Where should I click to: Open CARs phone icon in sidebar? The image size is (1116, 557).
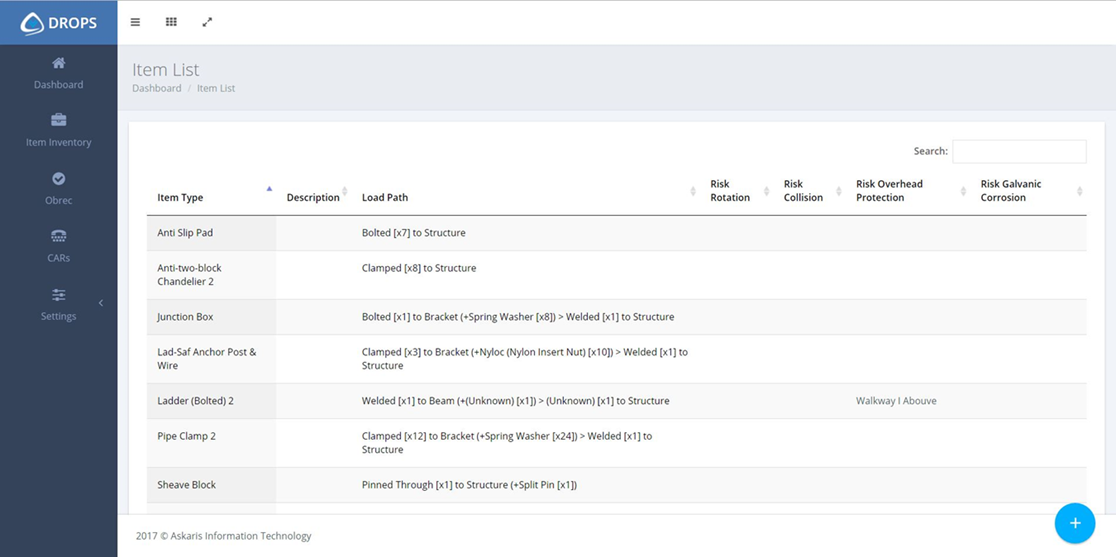[58, 236]
